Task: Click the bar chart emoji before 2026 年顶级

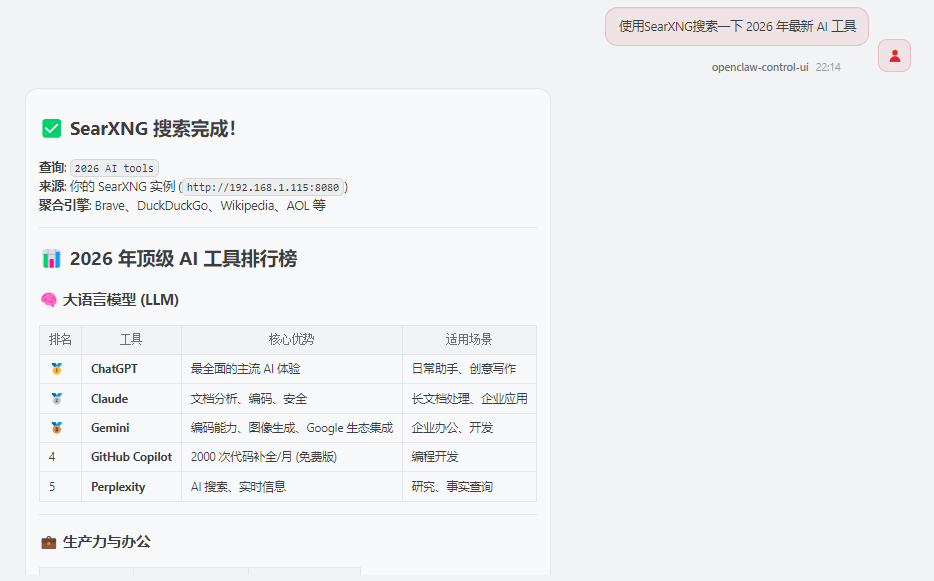Action: click(51, 259)
